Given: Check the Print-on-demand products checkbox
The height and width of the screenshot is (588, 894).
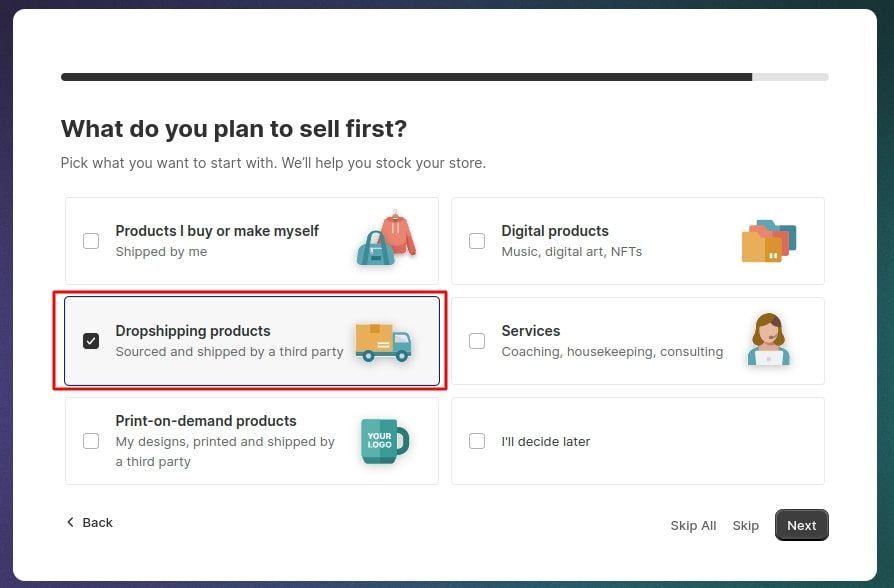Looking at the screenshot, I should 91,441.
